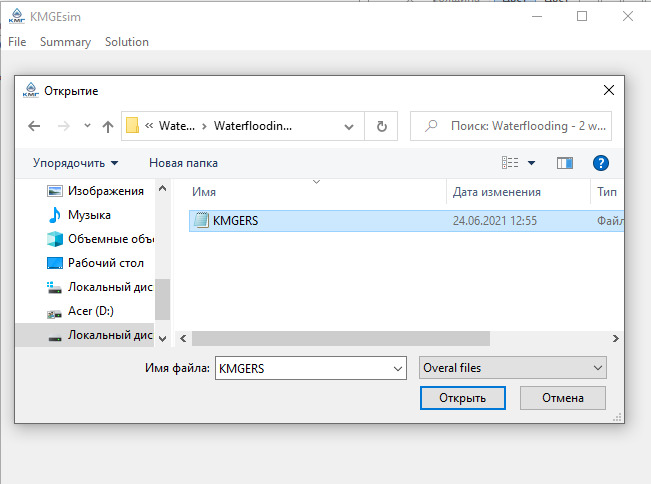
Task: Open the help question mark icon
Action: point(601,163)
